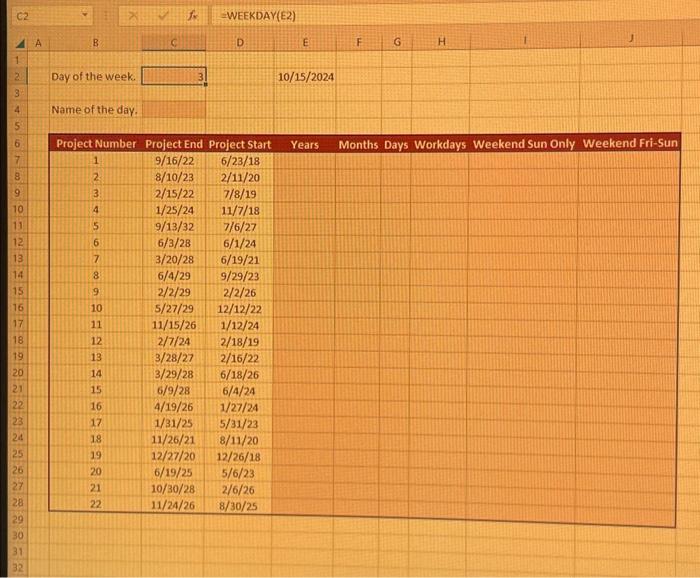Click Project End date 1/31/25
This screenshot has width=700, height=578.
coord(173,423)
